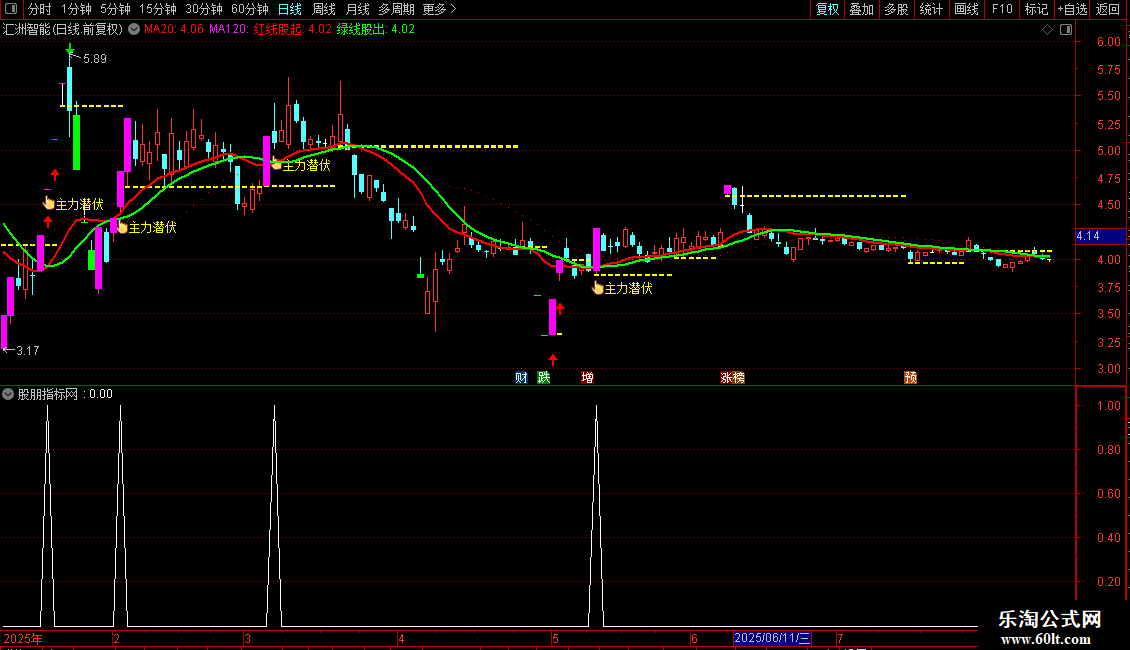Open the 复权 adjustment option
This screenshot has width=1130, height=650.
coord(827,9)
